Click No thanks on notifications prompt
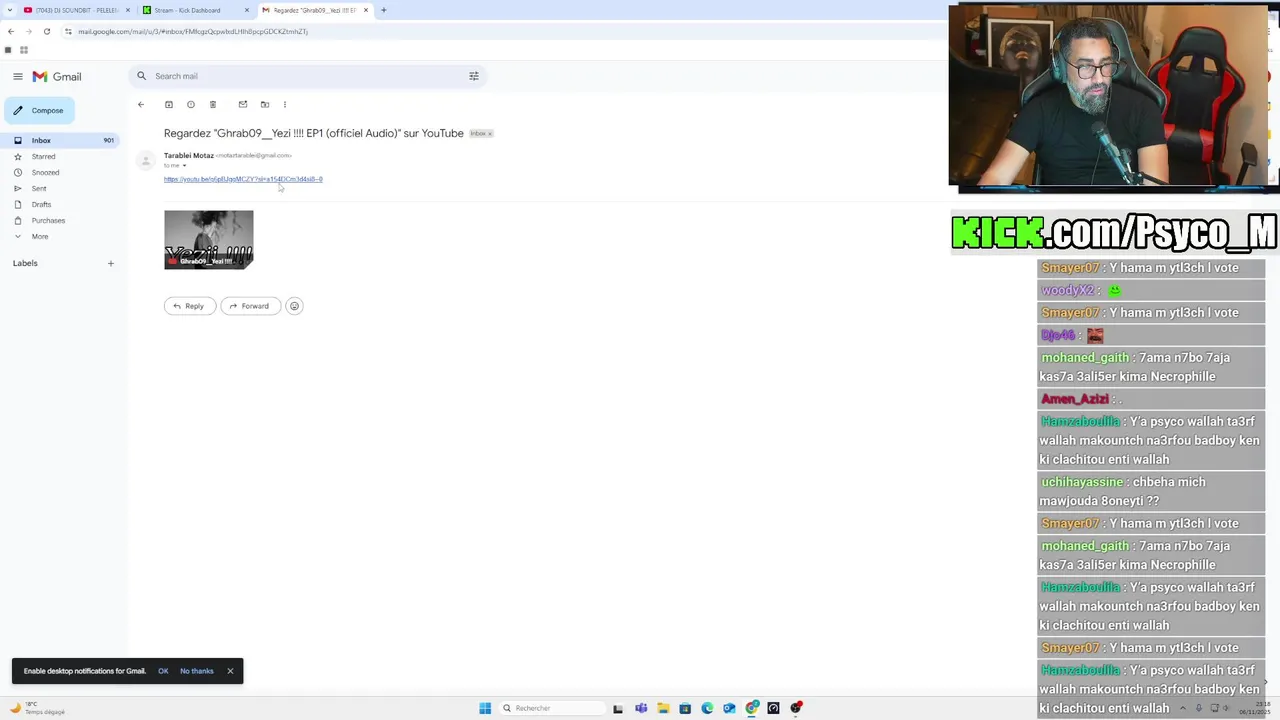This screenshot has height=720, width=1280. coord(197,671)
